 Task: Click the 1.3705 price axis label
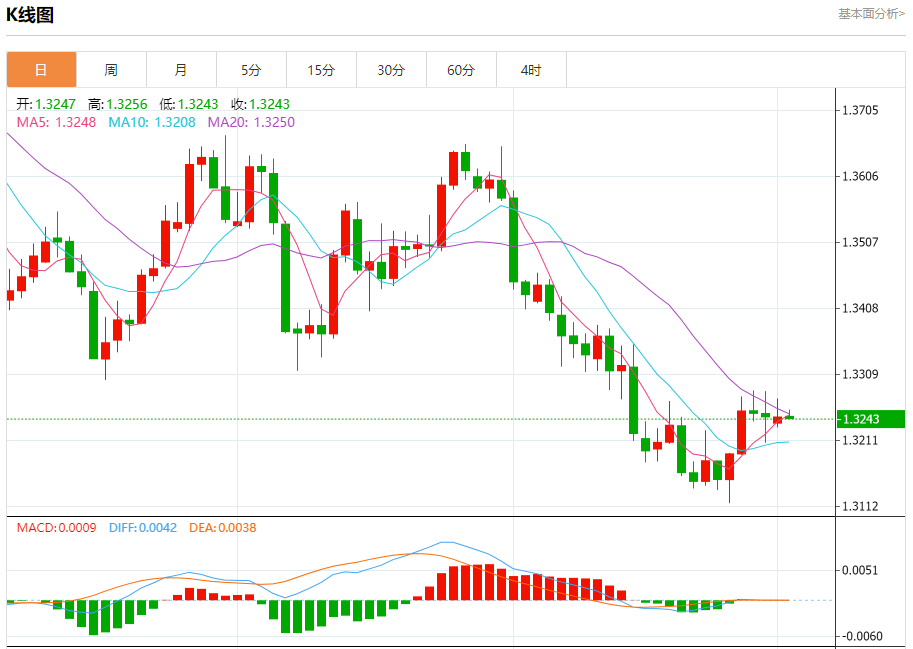click(861, 110)
